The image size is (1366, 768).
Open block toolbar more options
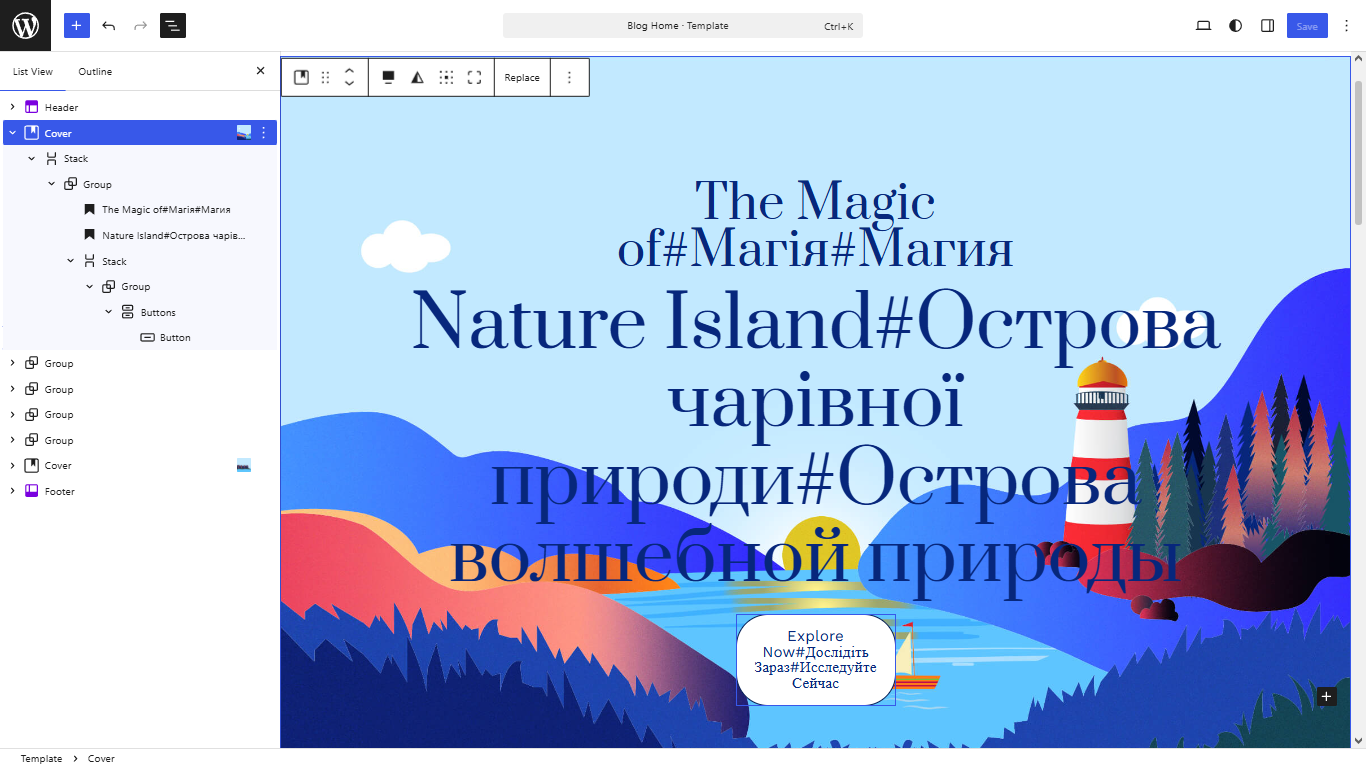[x=569, y=77]
